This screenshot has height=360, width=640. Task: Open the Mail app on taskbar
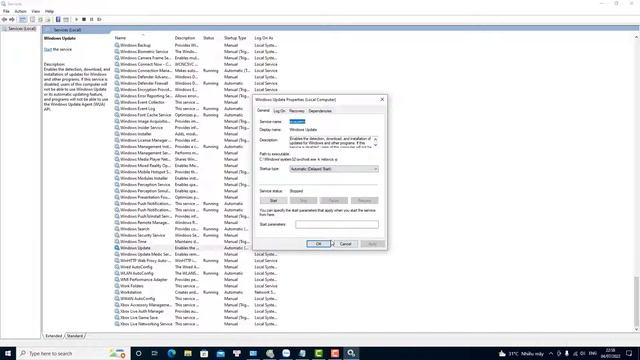220,353
